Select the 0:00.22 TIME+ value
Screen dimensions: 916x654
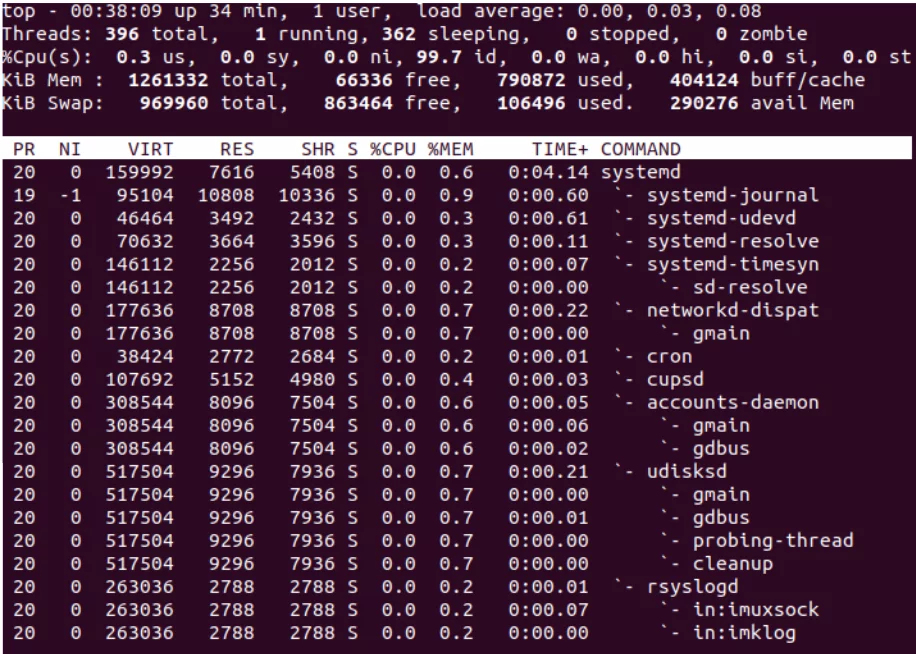click(x=548, y=310)
